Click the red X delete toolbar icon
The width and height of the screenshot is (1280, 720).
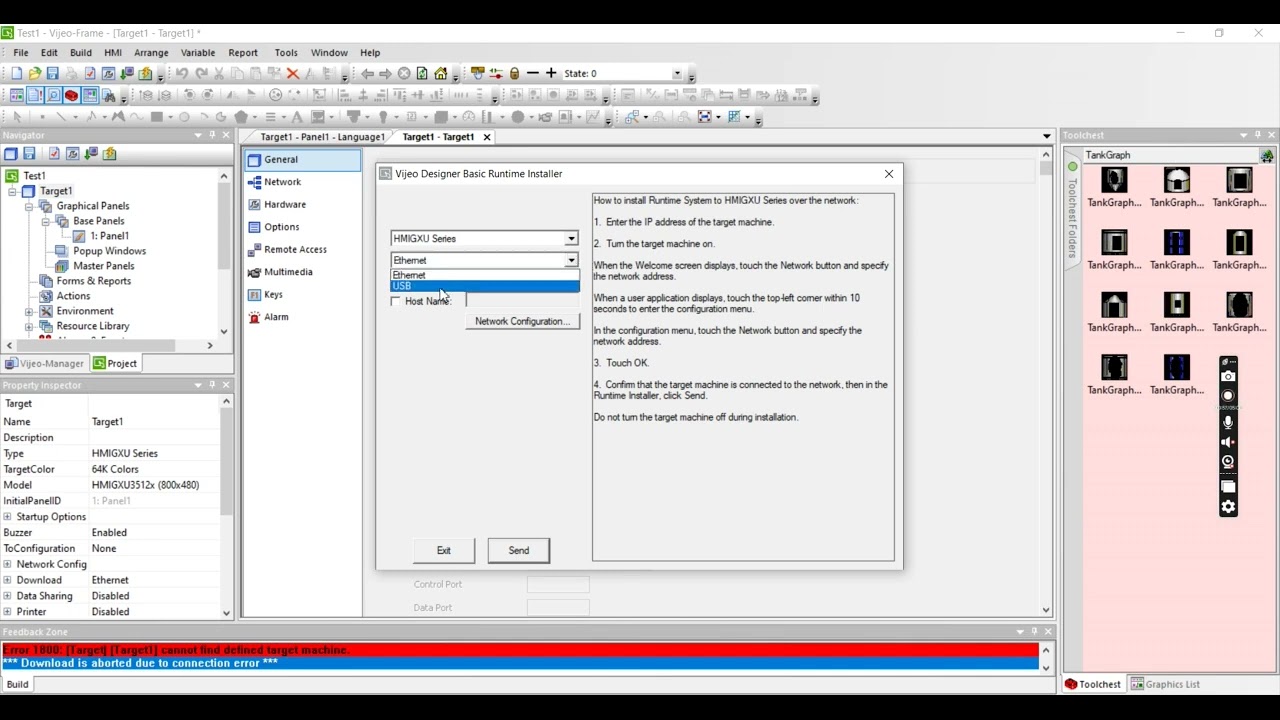pyautogui.click(x=293, y=73)
